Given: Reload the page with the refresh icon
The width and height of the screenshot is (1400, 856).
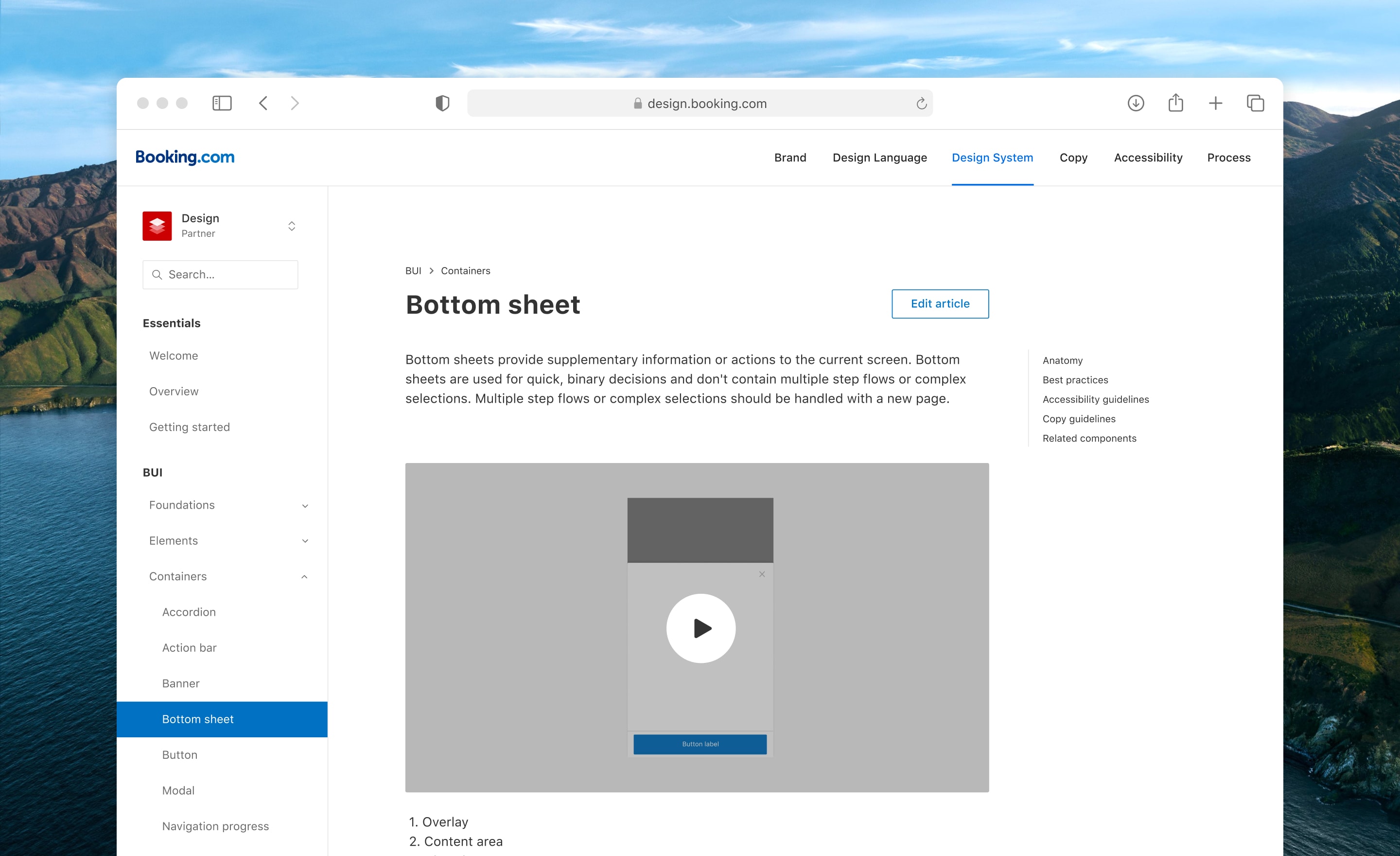Looking at the screenshot, I should pyautogui.click(x=921, y=103).
